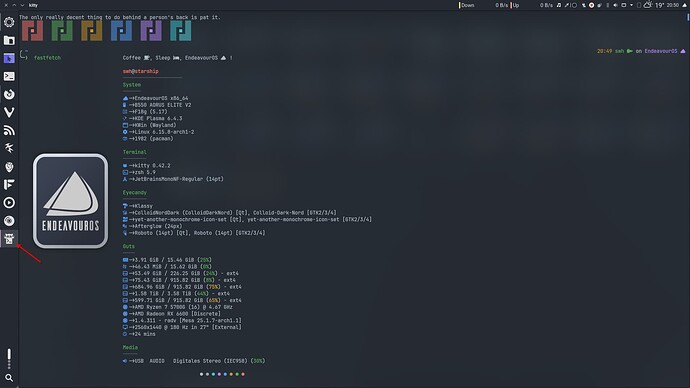Screen dimensions: 690x388
Task: Launch the F-shaped app icon in dock
Action: click(9, 184)
